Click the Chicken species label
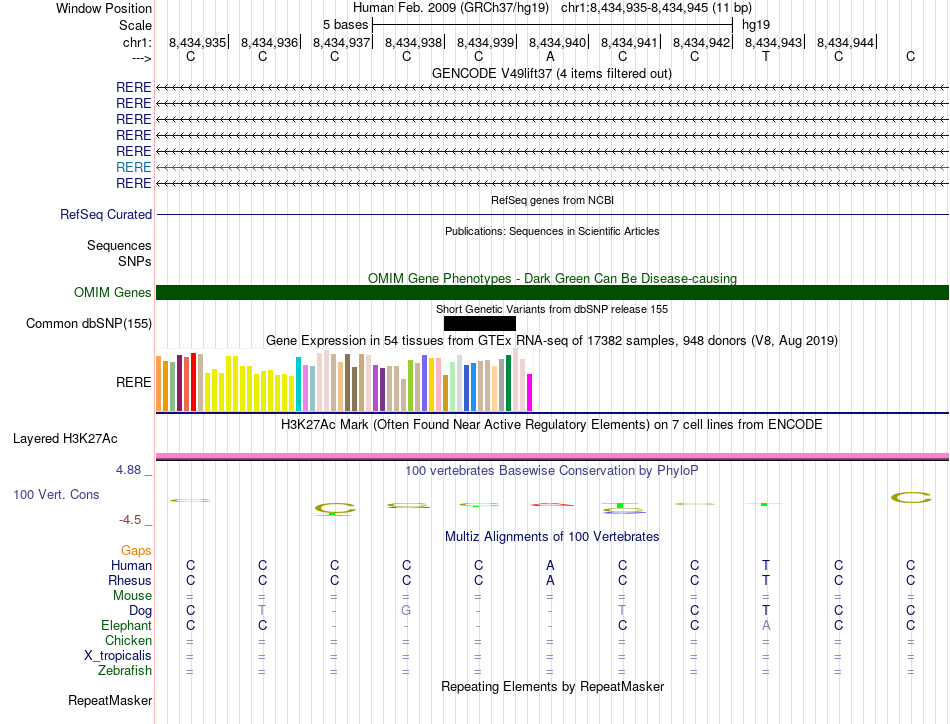The image size is (950, 724). pos(128,640)
